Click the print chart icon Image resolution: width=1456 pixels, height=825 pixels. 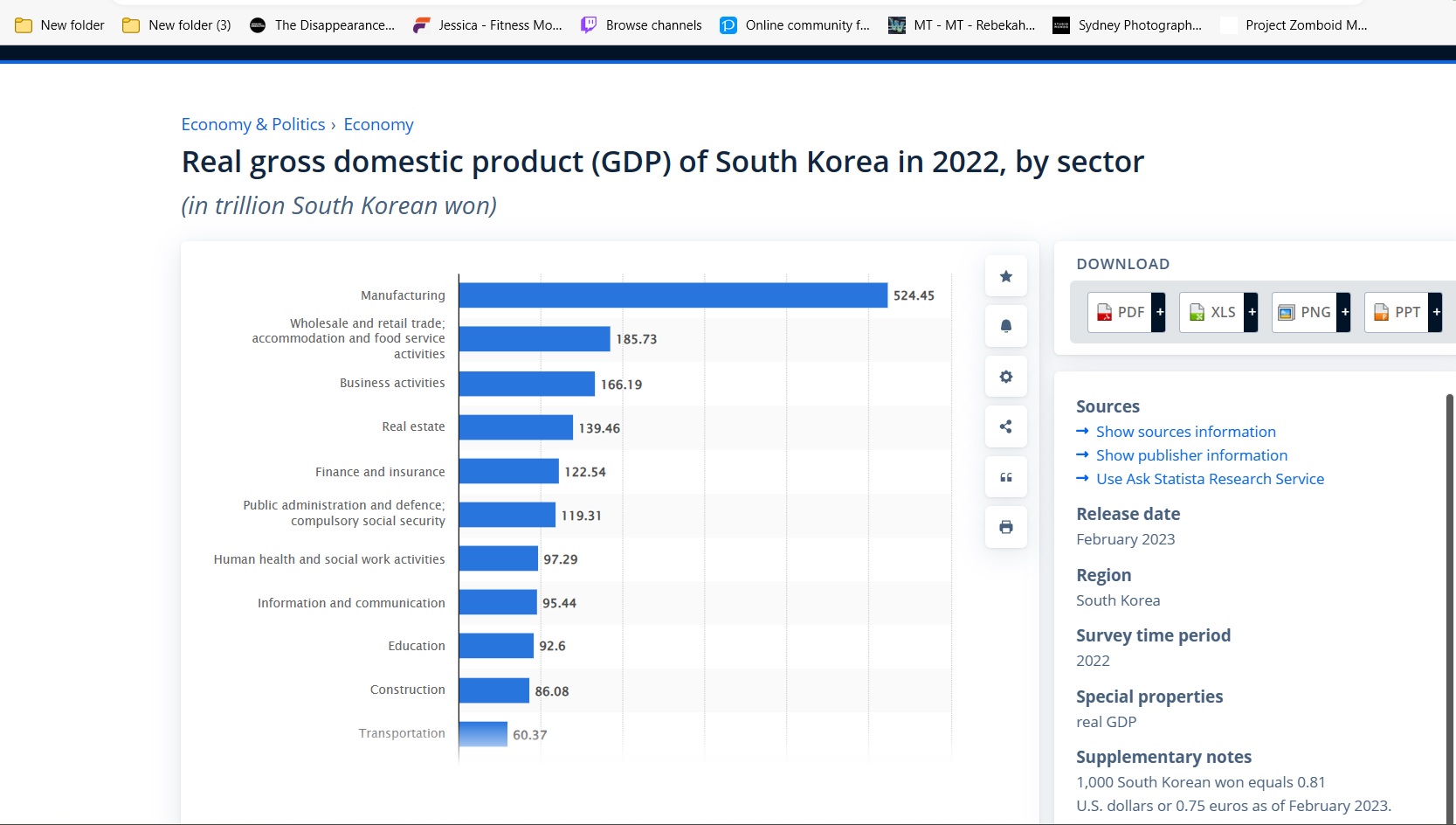click(x=1005, y=527)
